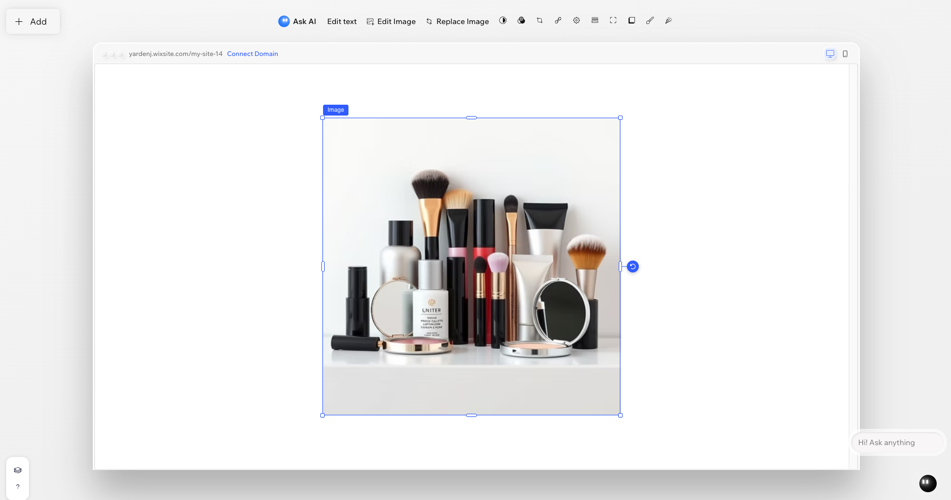Screen dimensions: 951x500
Task: Open the target-shaped settings icon
Action: pos(576,20)
